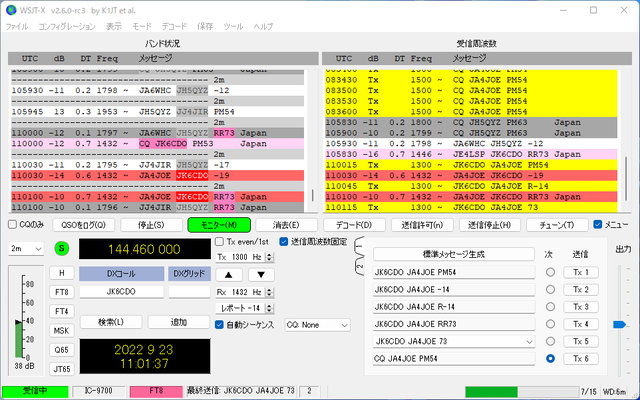Uncheck the メニュー checkbox

(x=598, y=224)
